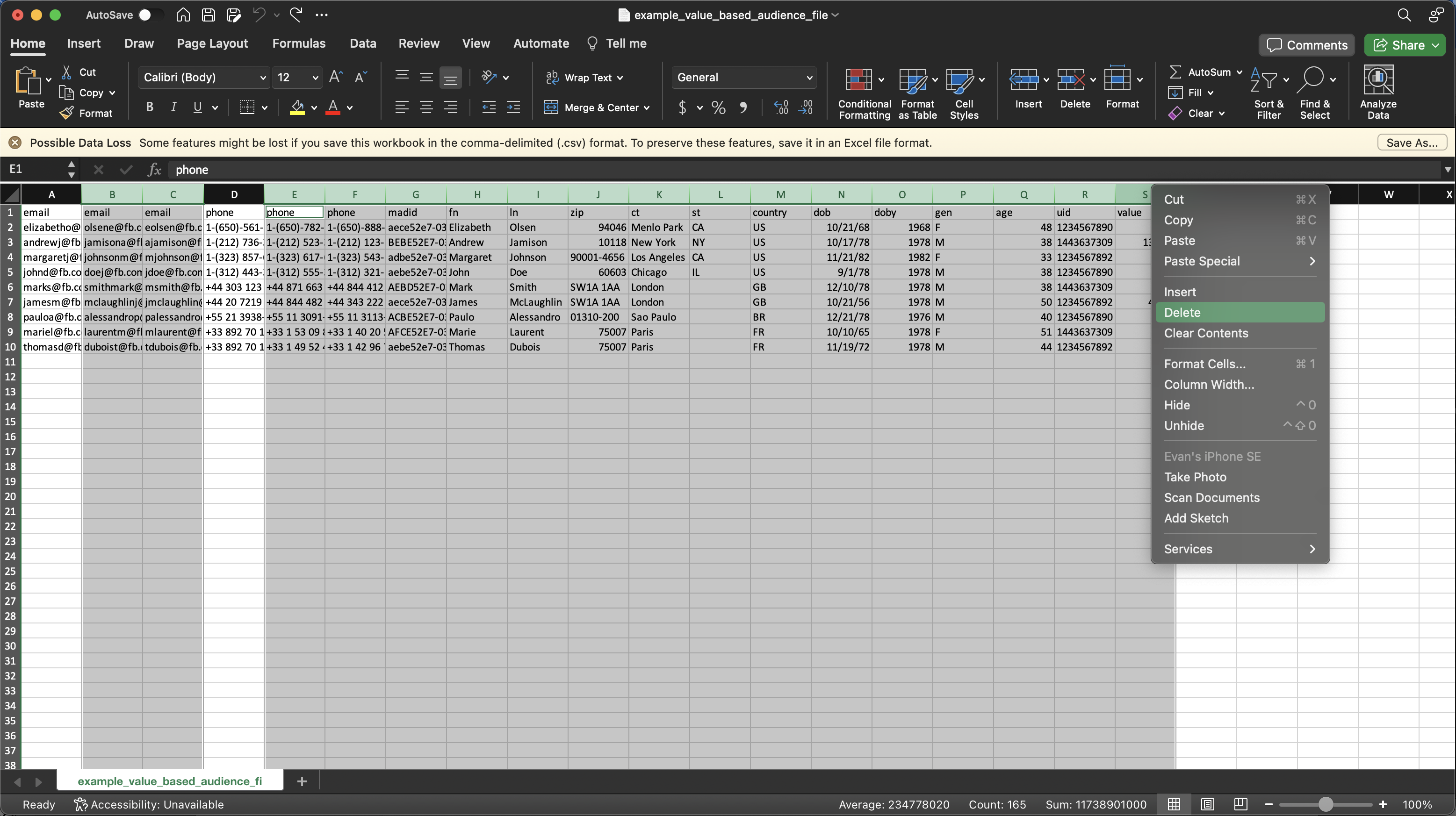This screenshot has height=816, width=1456.
Task: Click the percent style icon
Action: [x=718, y=107]
